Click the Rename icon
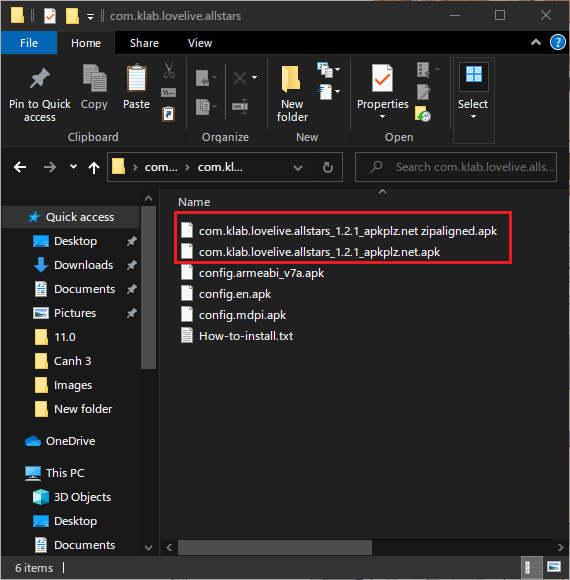 click(240, 107)
